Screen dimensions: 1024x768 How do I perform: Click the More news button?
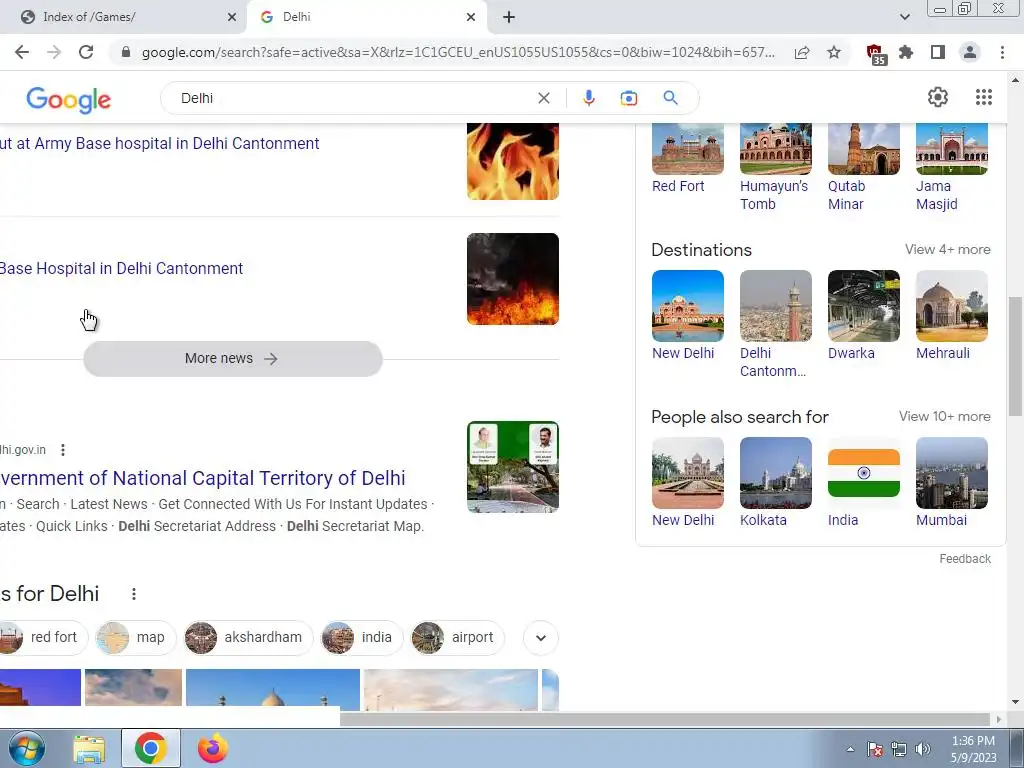232,359
